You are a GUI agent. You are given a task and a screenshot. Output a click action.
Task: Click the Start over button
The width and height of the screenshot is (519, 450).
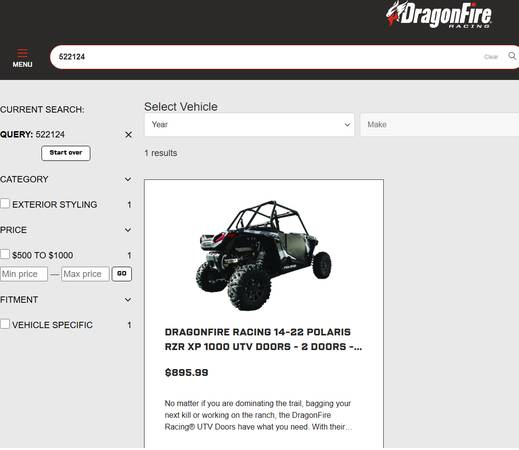tap(66, 153)
